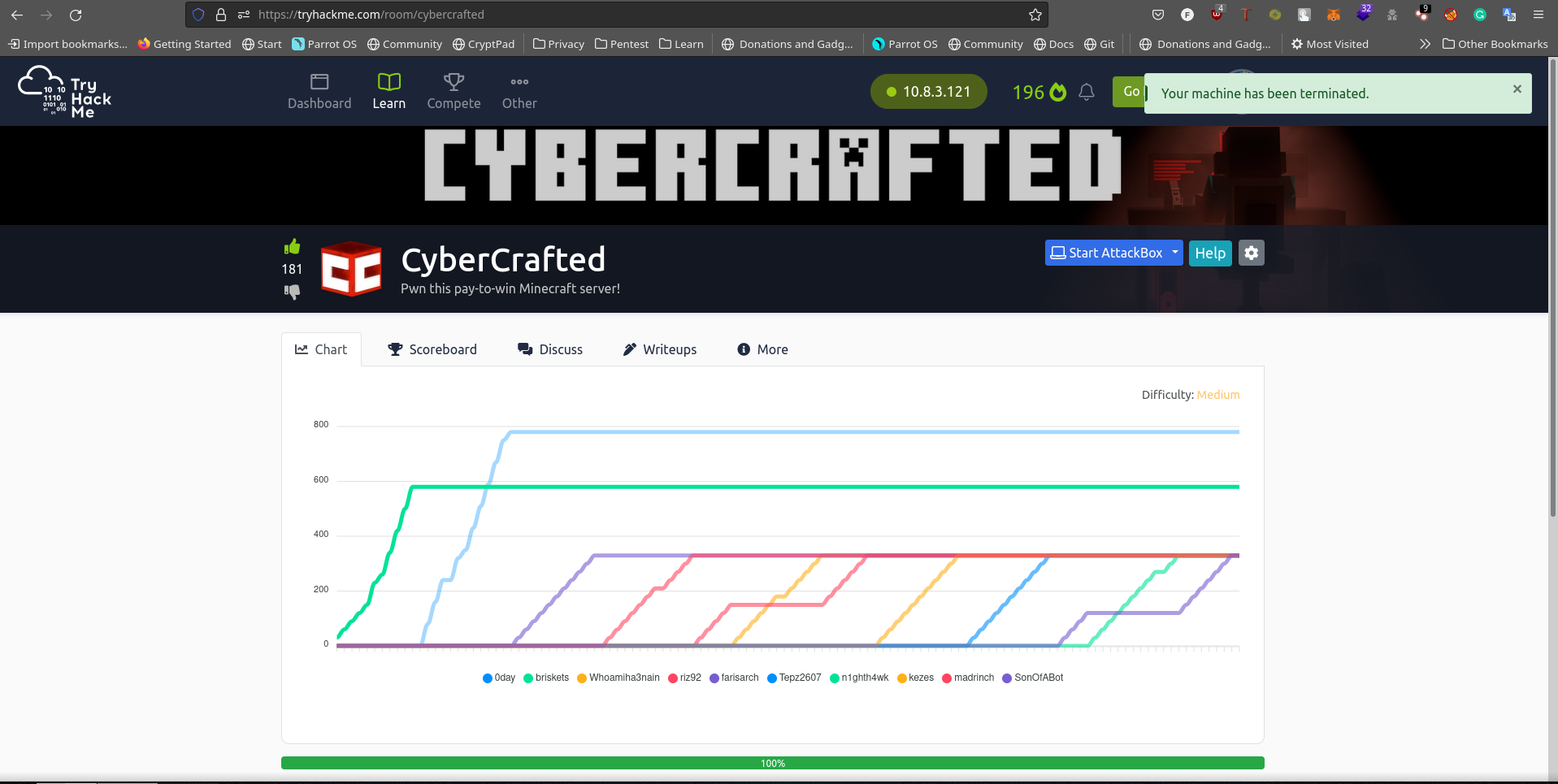
Task: Click the 100% room progress bar
Action: click(773, 763)
